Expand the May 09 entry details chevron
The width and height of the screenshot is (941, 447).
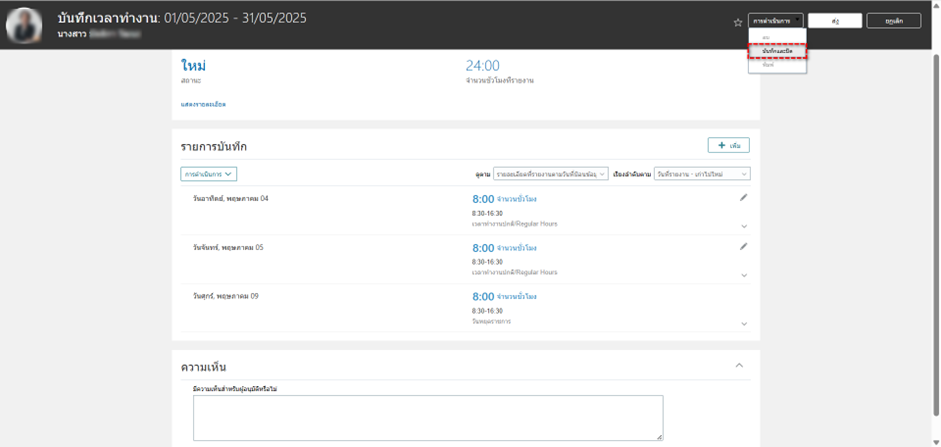(744, 324)
